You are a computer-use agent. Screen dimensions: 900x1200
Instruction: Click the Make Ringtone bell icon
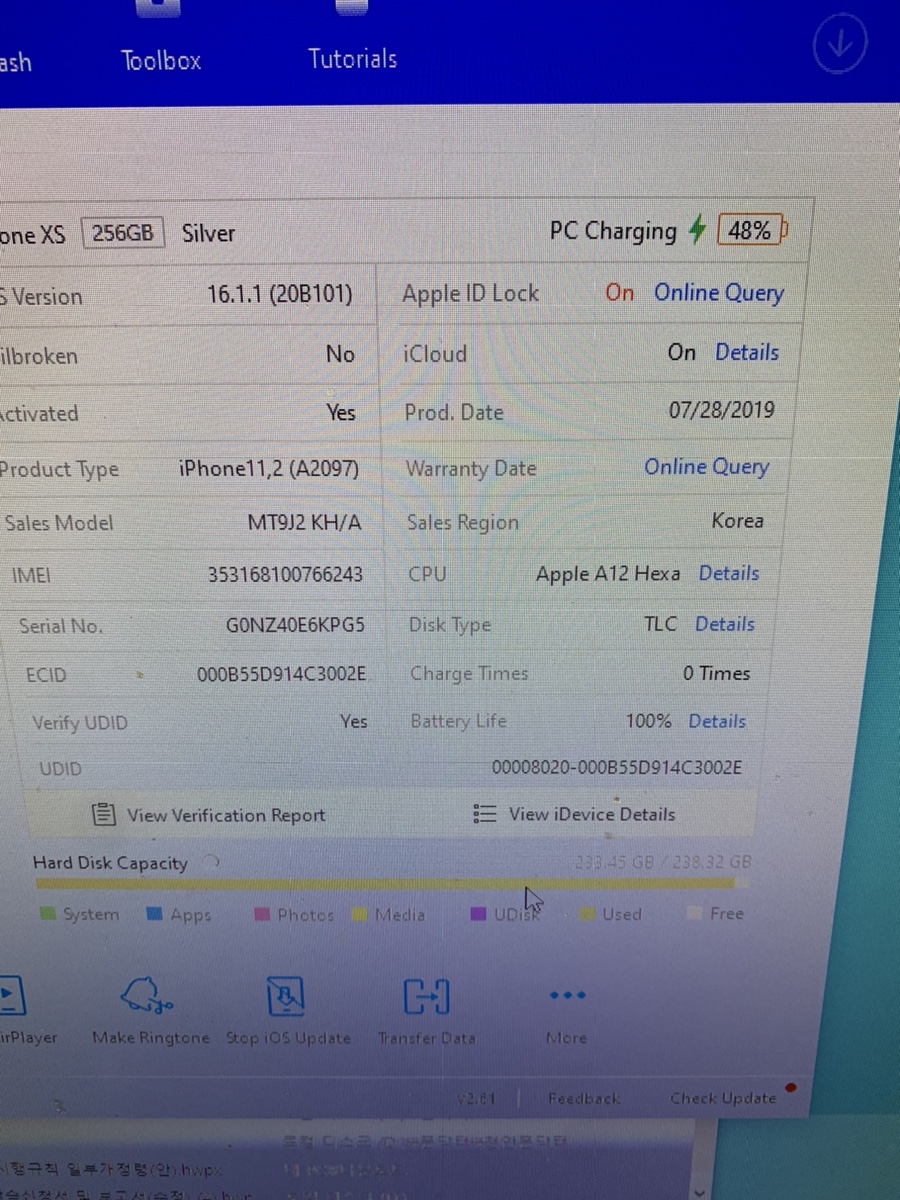click(147, 997)
